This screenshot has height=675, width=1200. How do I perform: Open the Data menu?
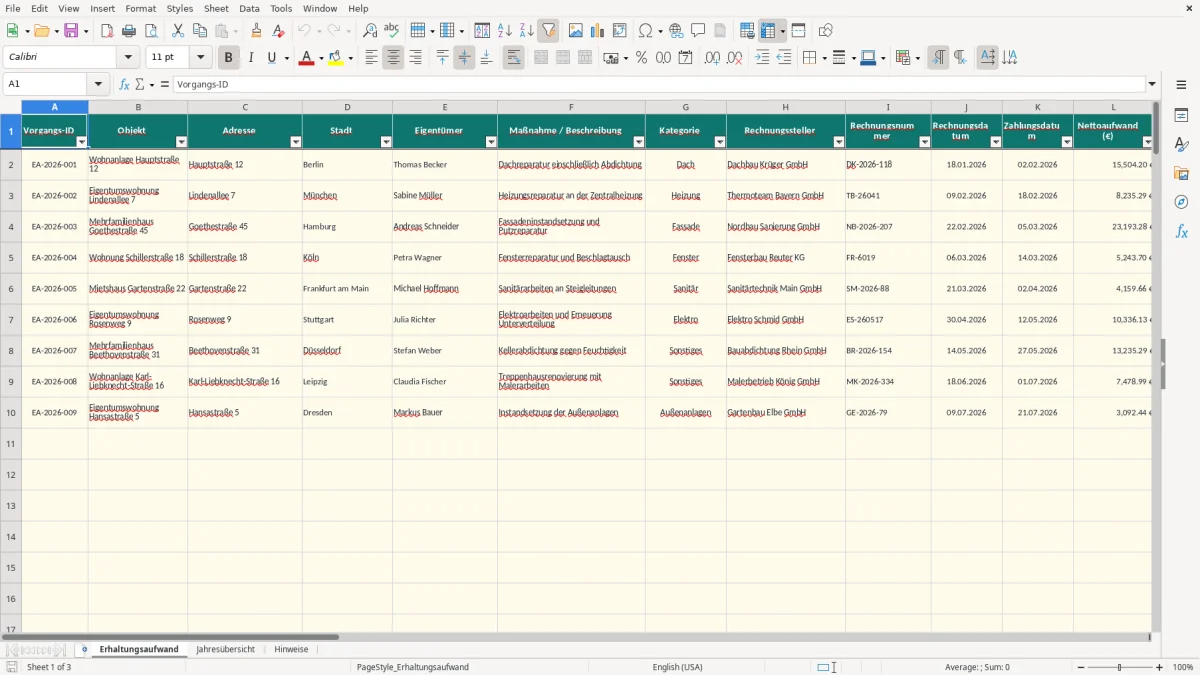[x=249, y=8]
